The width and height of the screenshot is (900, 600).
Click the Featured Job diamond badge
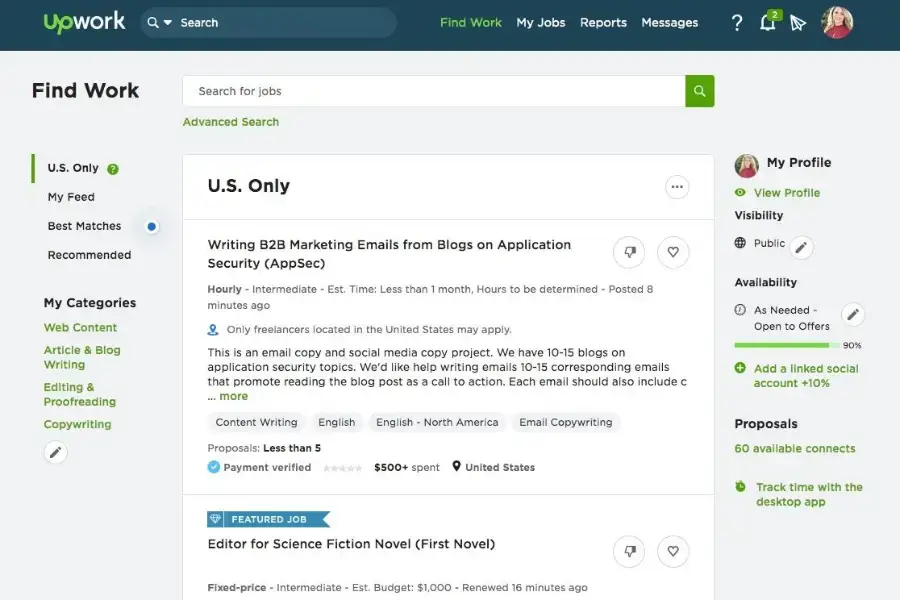tap(215, 519)
